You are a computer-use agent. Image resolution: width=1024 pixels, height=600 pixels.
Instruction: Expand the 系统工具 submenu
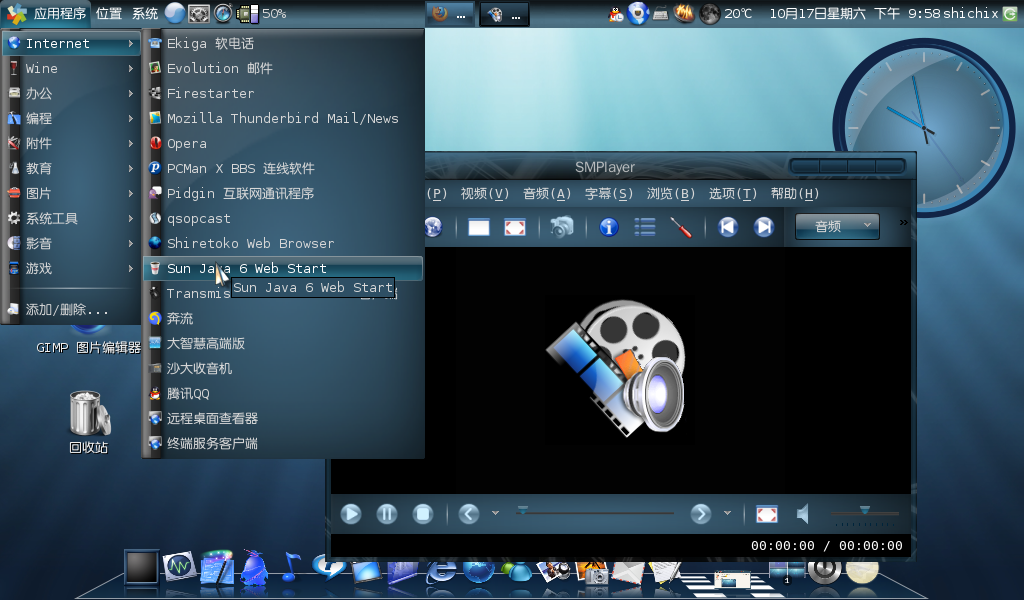point(71,218)
